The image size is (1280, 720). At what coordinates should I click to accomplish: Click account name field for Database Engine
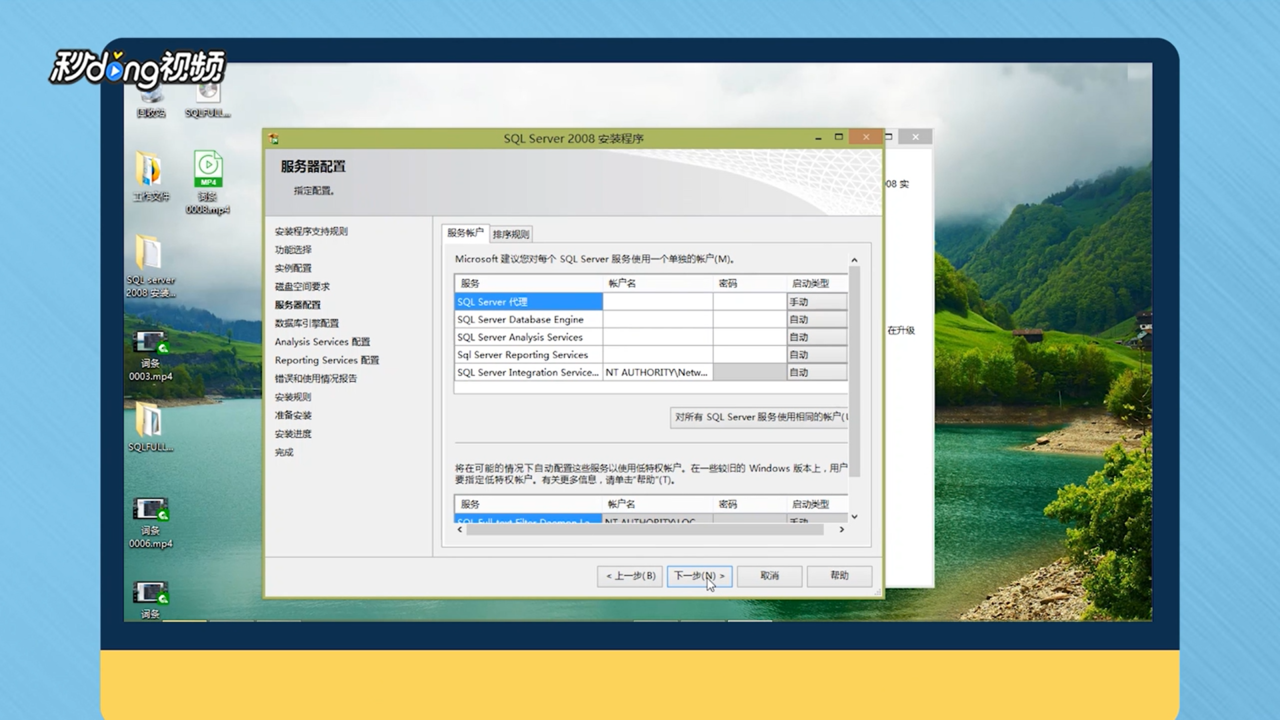pos(658,319)
